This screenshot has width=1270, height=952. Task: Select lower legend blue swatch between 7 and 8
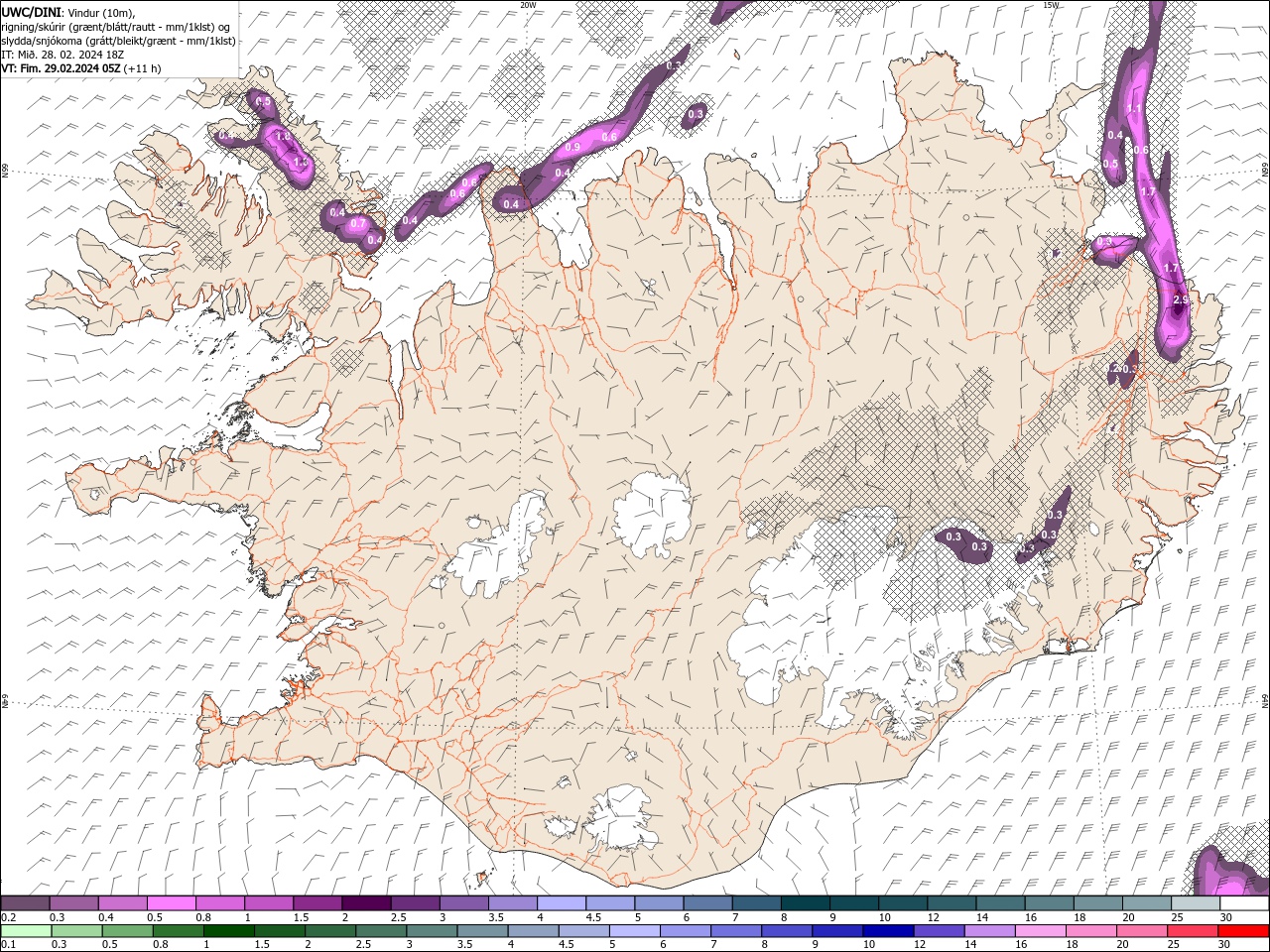736,930
